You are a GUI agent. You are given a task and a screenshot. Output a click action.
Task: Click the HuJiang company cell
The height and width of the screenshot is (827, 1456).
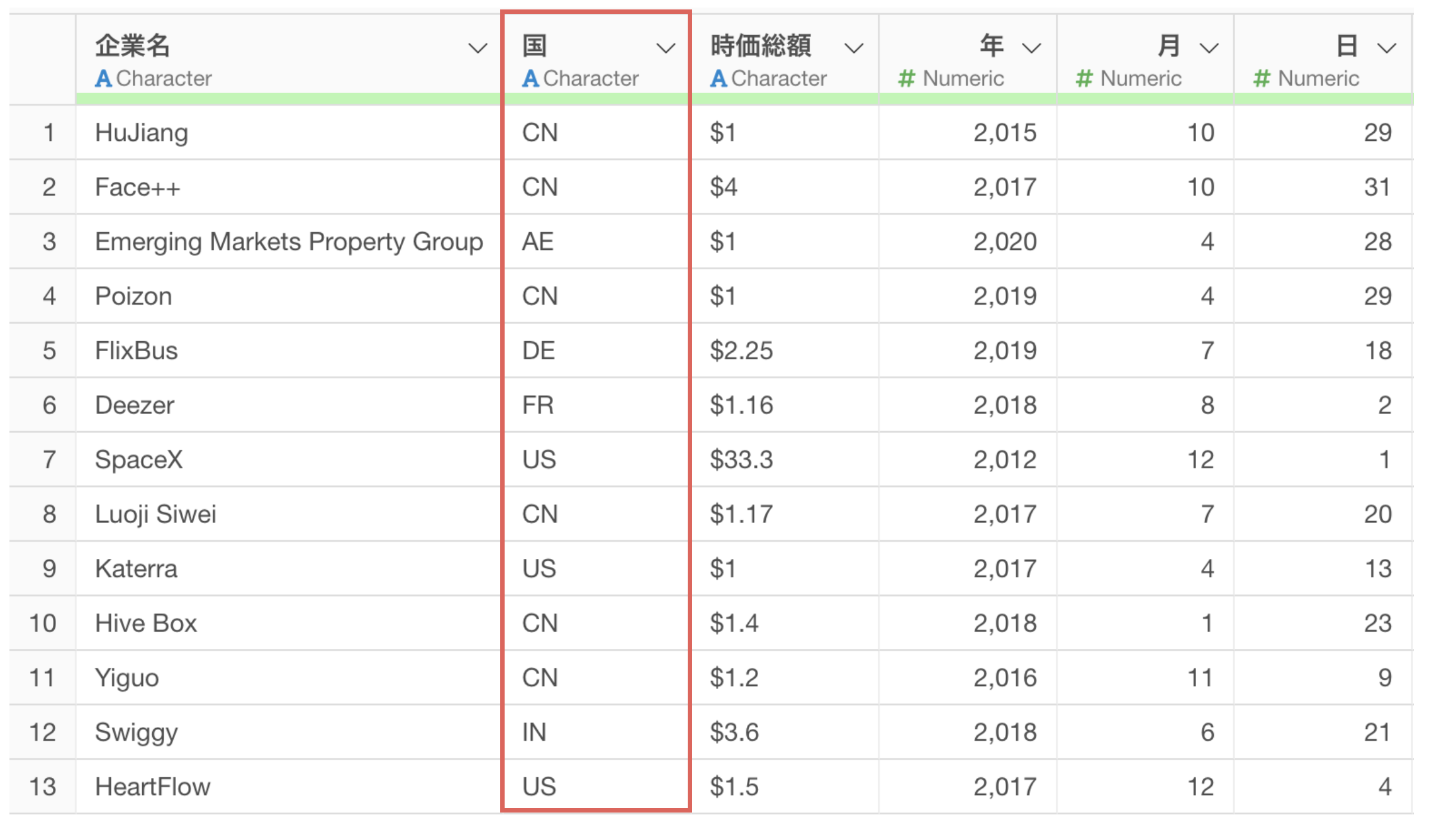coord(288,132)
